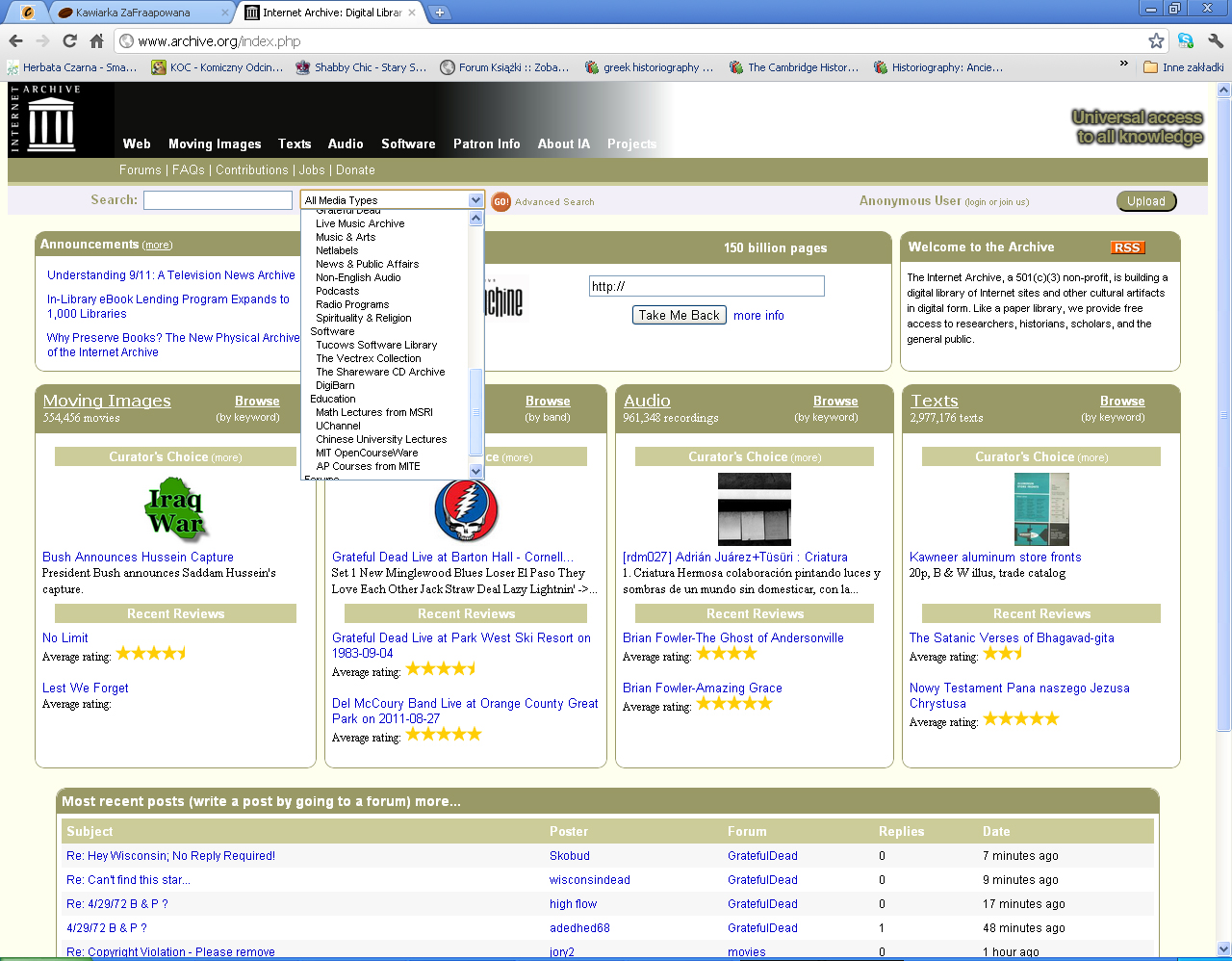
Task: Select Radio Programs option
Action: pyautogui.click(x=352, y=304)
